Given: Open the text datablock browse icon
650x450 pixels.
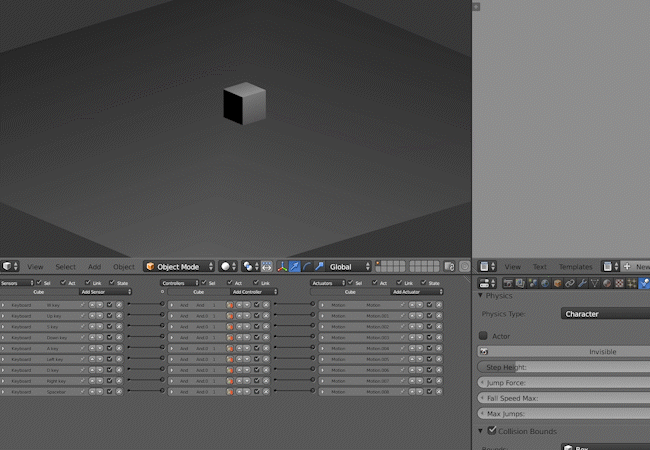Looking at the screenshot, I should pos(610,266).
